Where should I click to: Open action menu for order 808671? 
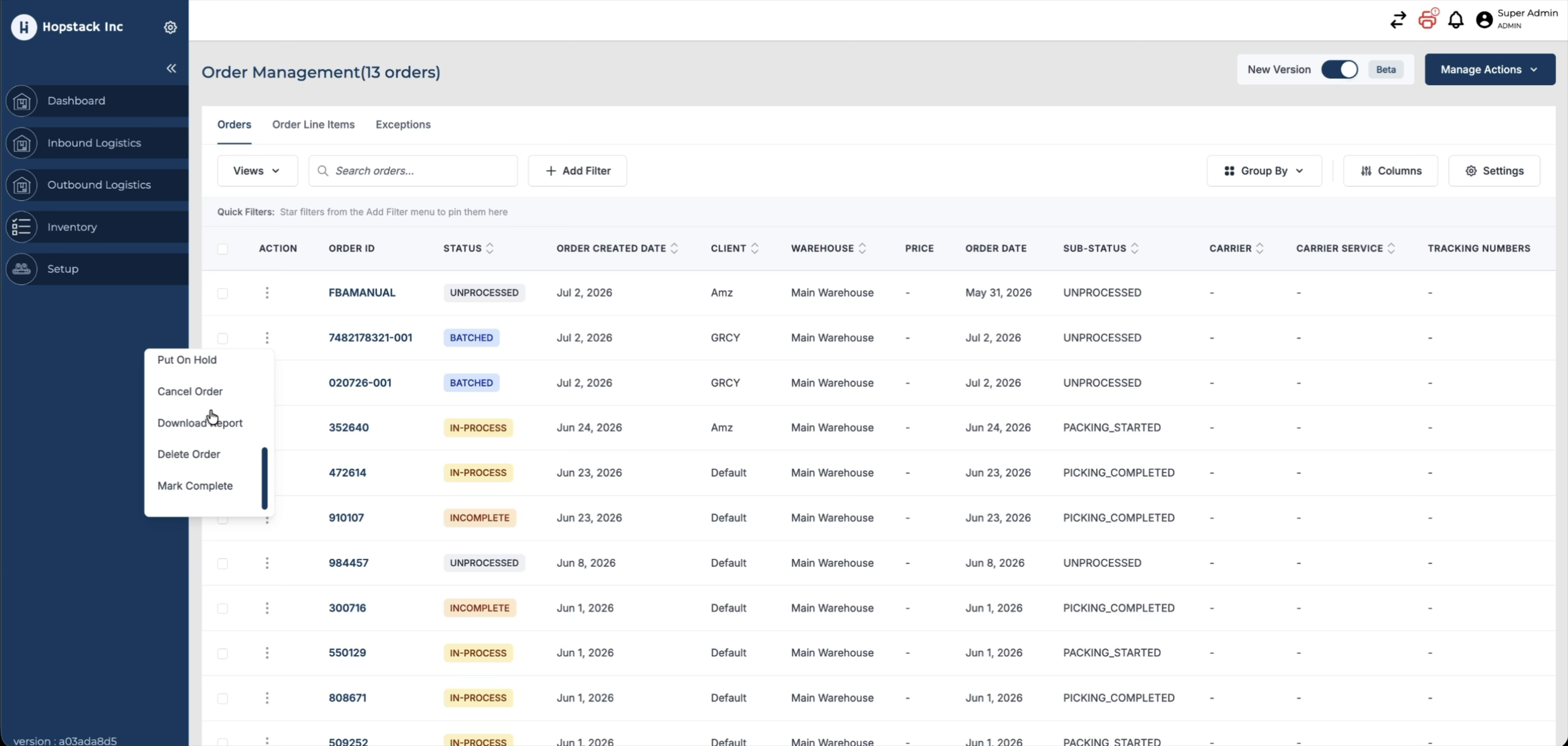[267, 698]
